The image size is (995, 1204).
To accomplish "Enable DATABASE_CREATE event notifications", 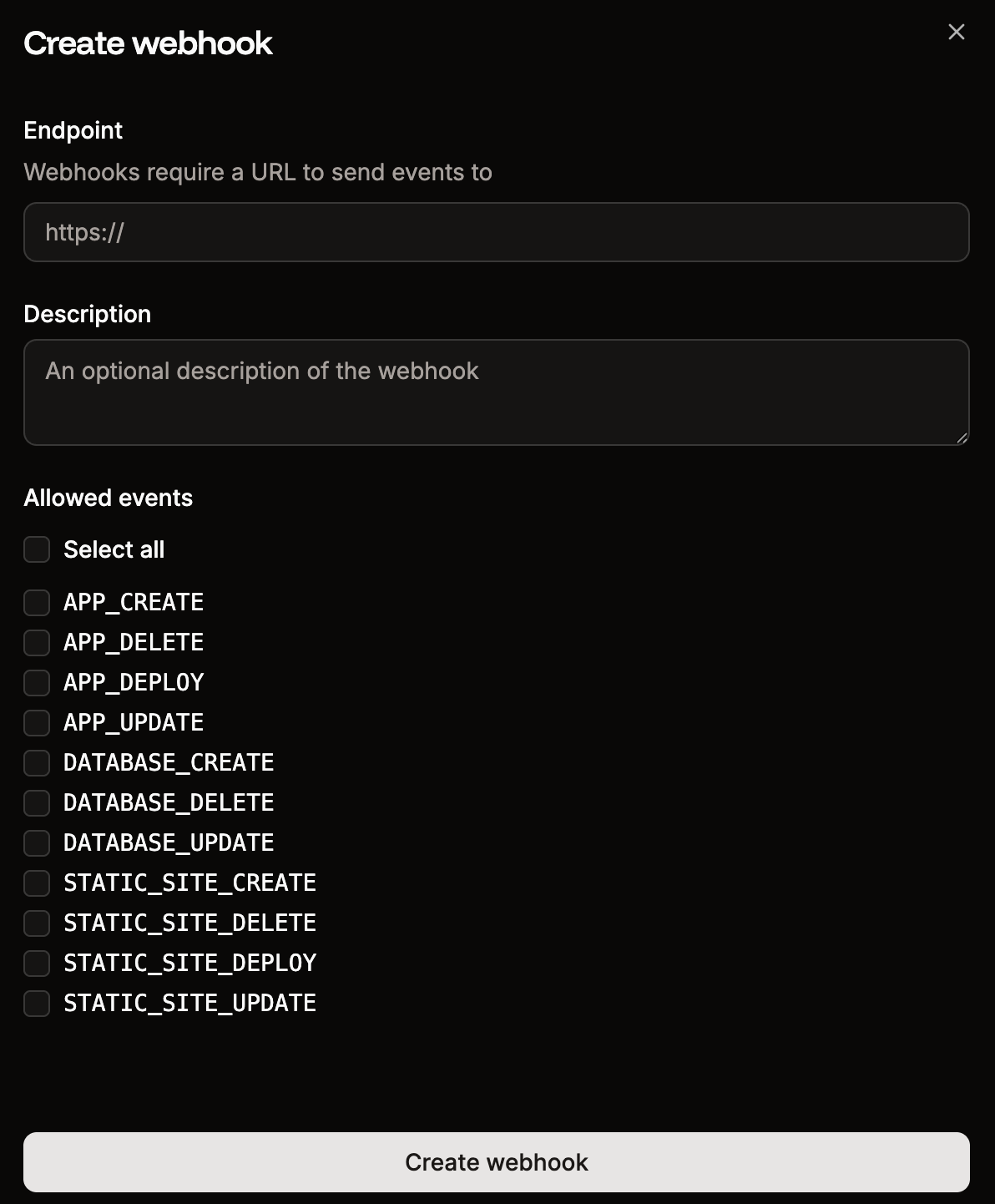I will [36, 762].
